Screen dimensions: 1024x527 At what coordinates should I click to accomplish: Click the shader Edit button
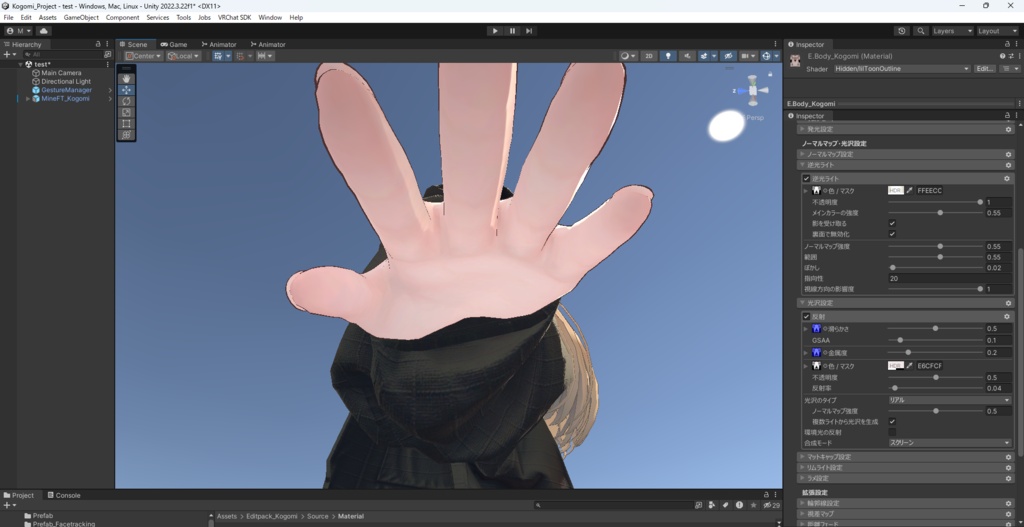point(985,69)
